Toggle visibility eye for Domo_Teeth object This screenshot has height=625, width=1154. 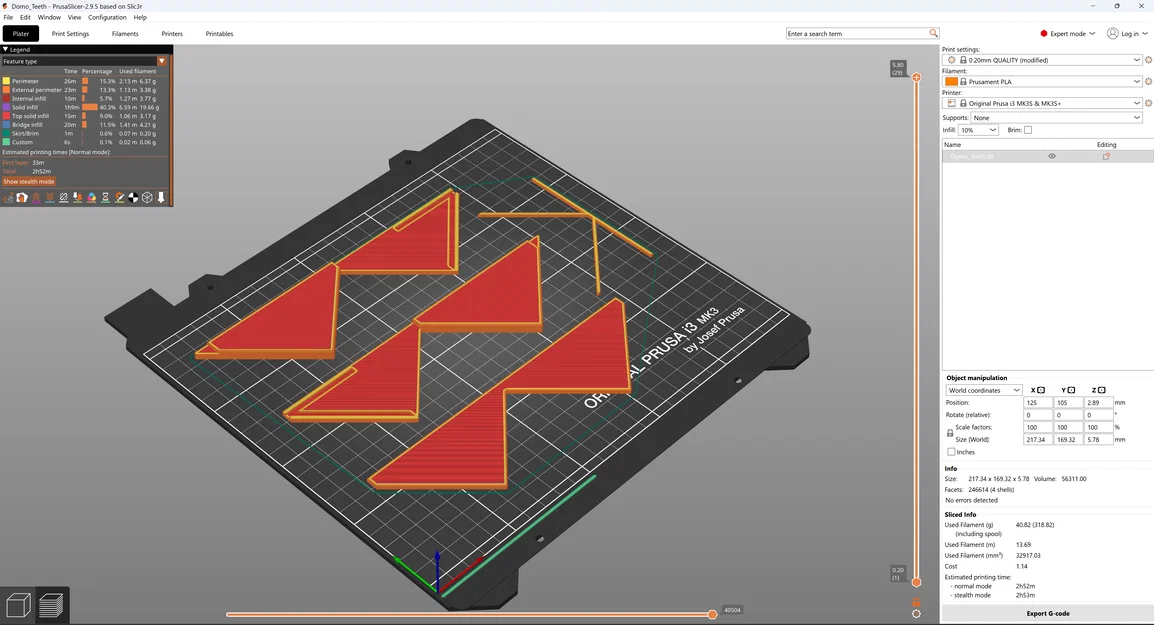point(1052,156)
